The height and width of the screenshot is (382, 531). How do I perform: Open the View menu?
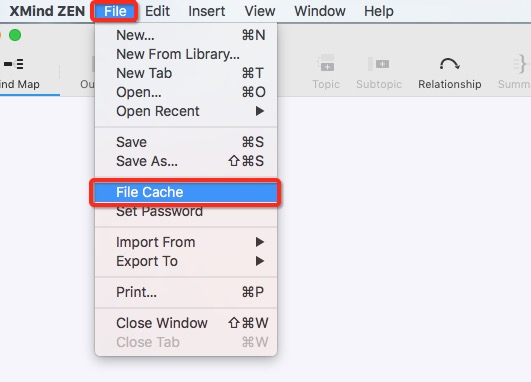[x=260, y=11]
